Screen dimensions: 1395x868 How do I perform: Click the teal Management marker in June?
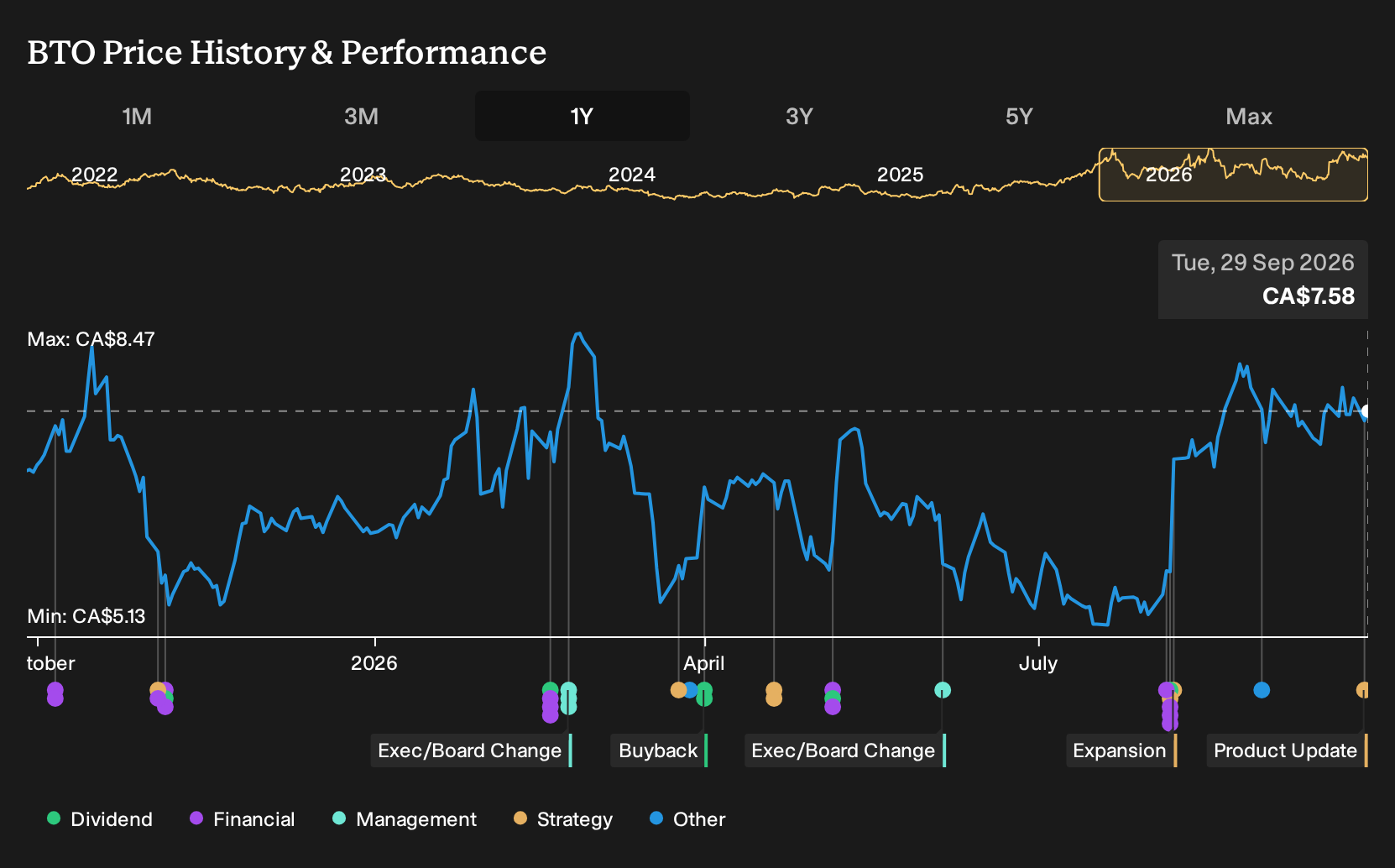(943, 690)
